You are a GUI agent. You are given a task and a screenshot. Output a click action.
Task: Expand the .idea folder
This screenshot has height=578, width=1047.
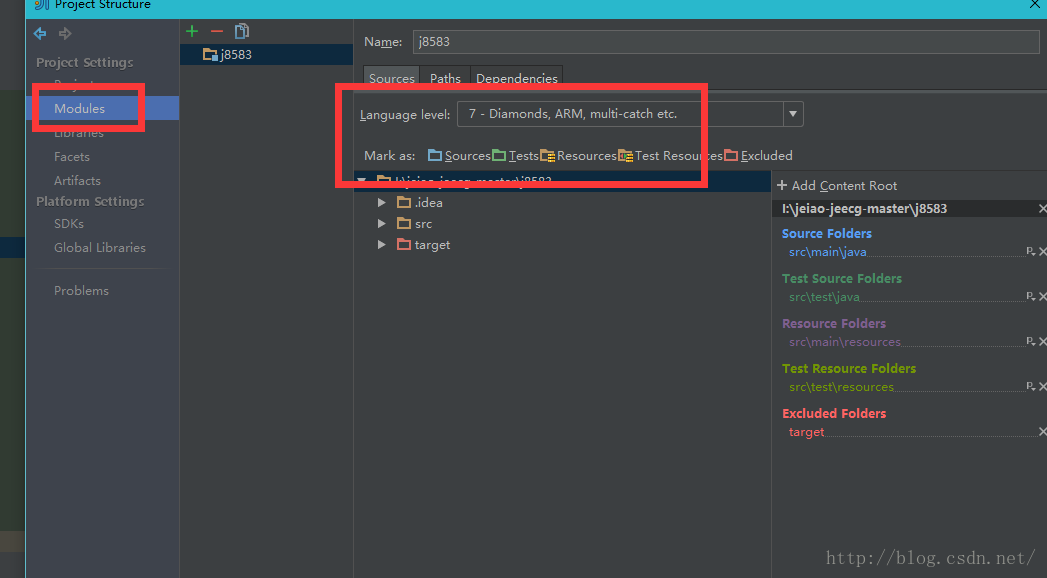click(381, 202)
